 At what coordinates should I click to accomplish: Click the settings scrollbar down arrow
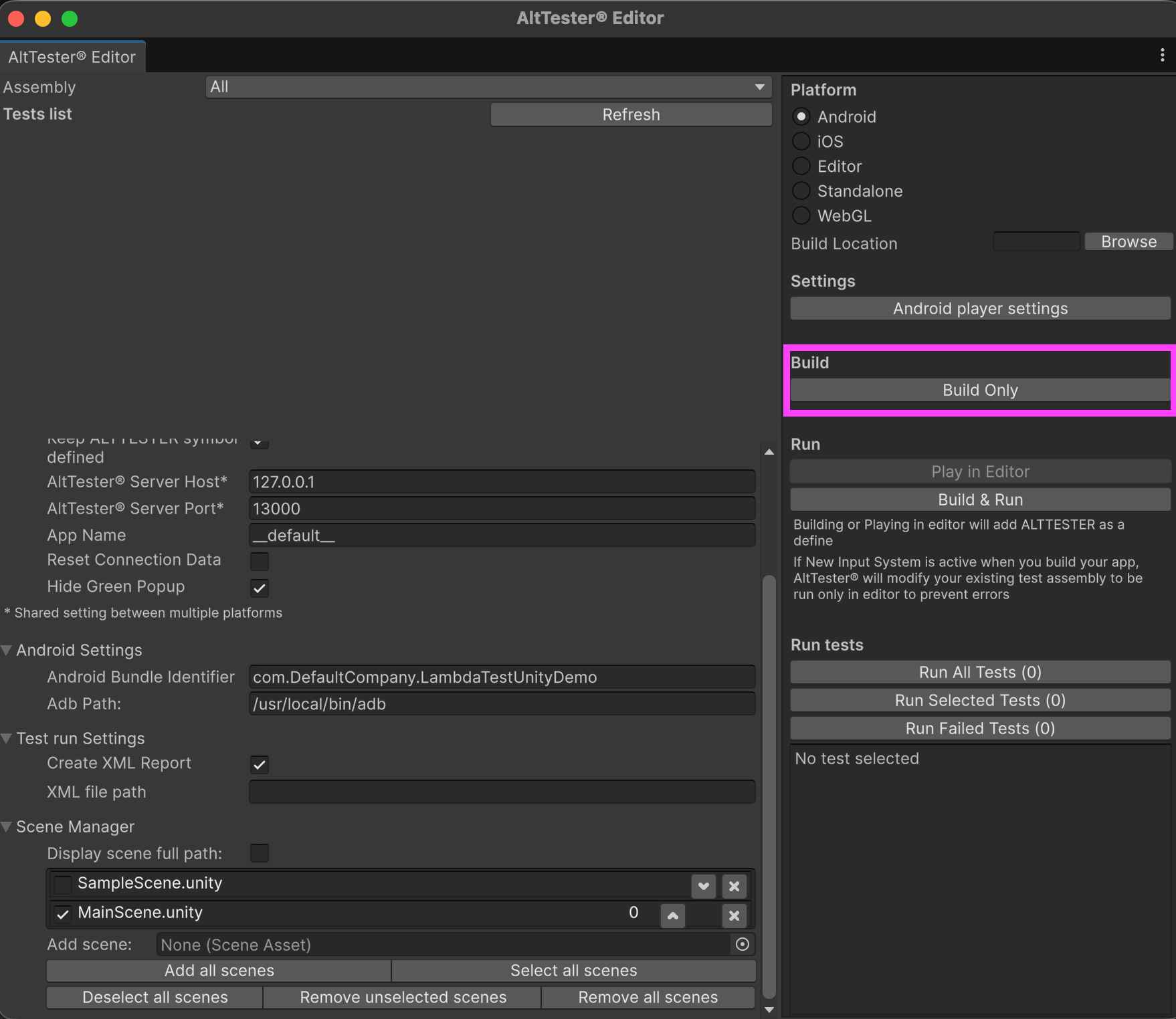tap(769, 1010)
